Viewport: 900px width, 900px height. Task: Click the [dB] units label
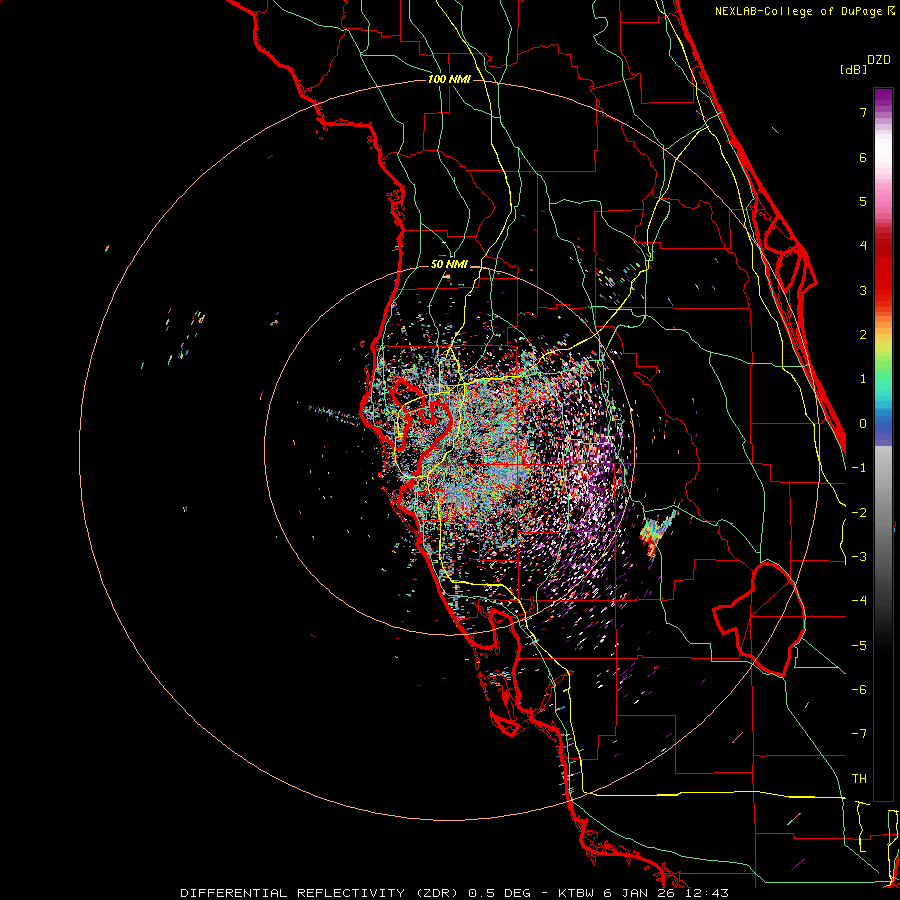click(854, 69)
